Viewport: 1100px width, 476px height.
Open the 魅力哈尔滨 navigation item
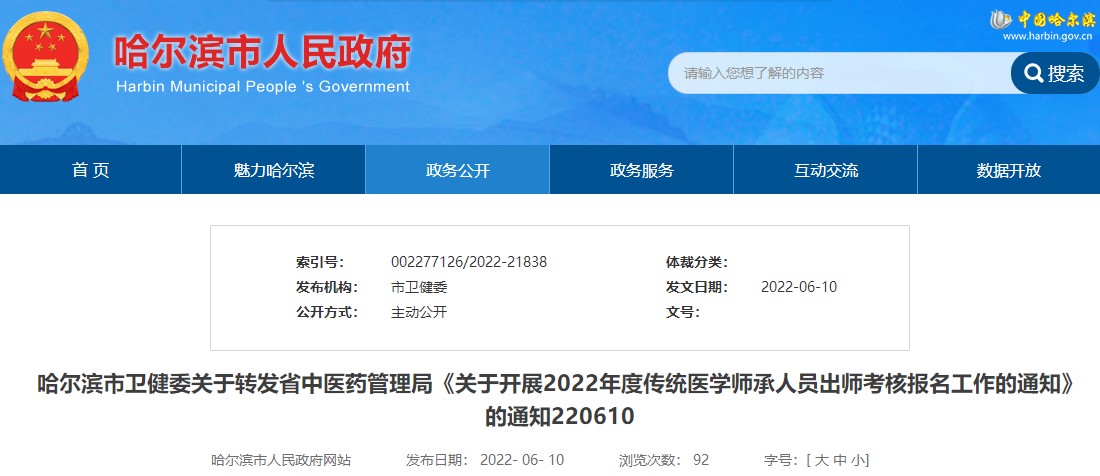273,170
